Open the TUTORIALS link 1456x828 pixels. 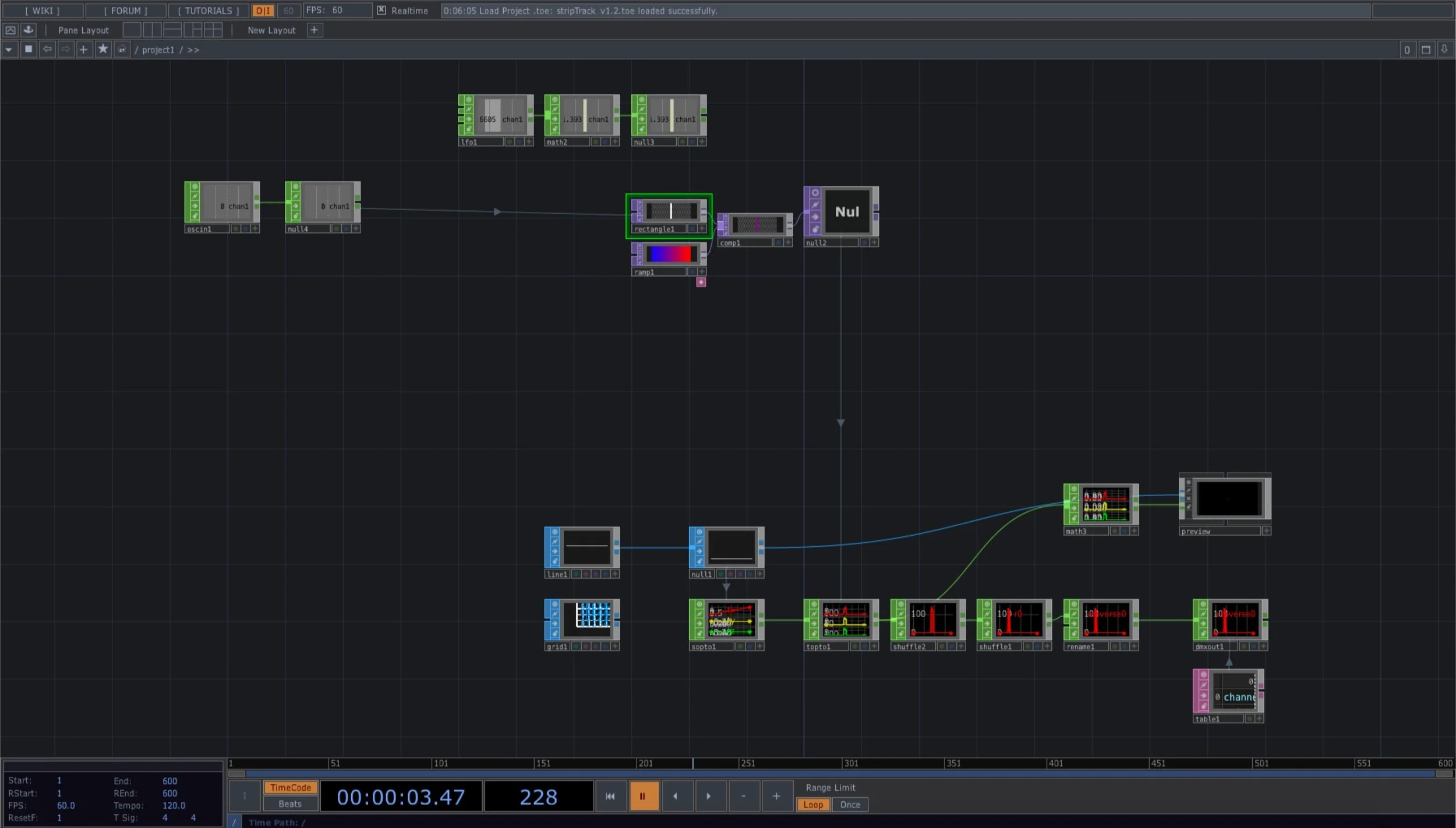pos(208,10)
